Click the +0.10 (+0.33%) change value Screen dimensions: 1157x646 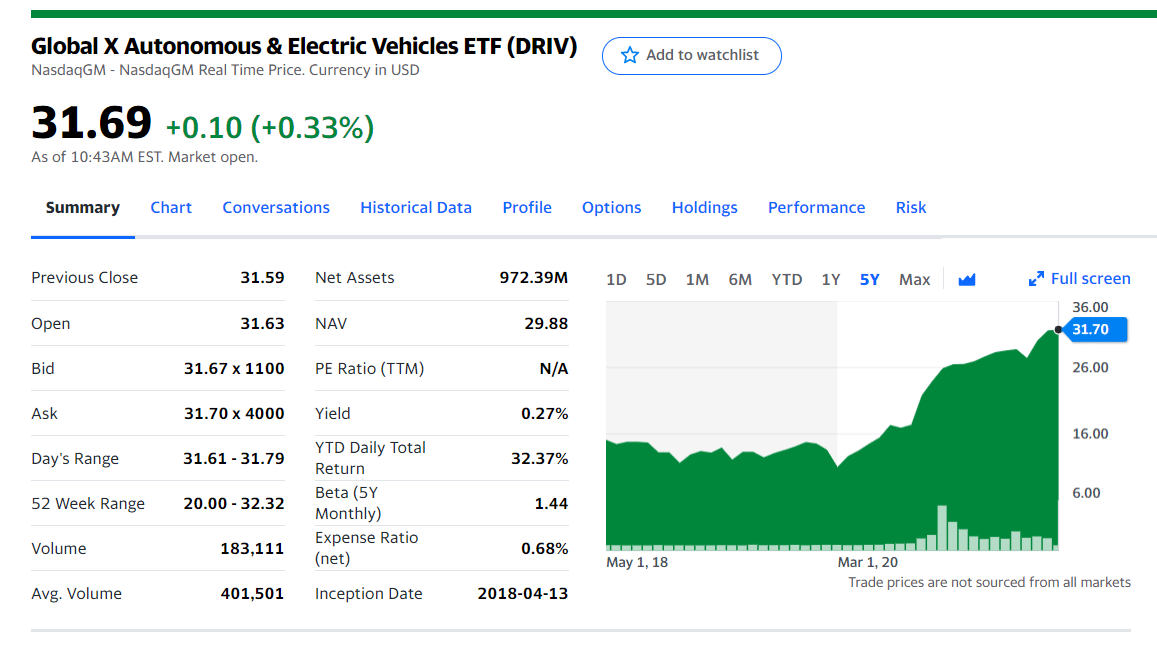point(270,128)
